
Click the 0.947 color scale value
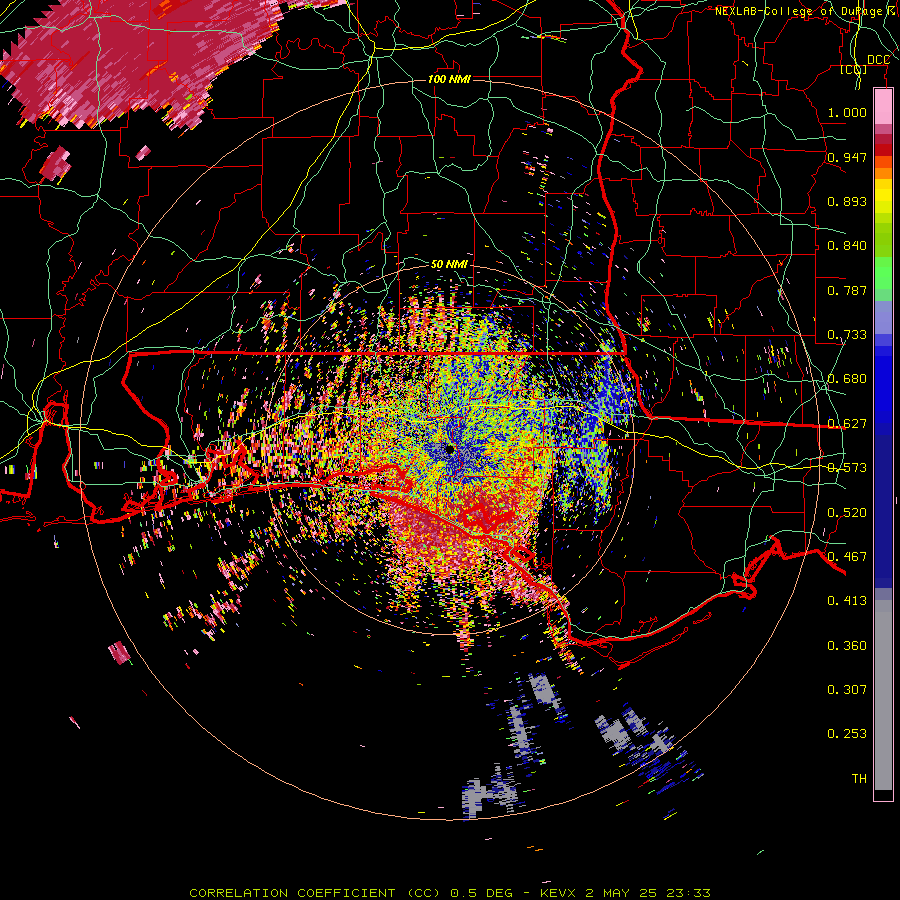pos(847,157)
